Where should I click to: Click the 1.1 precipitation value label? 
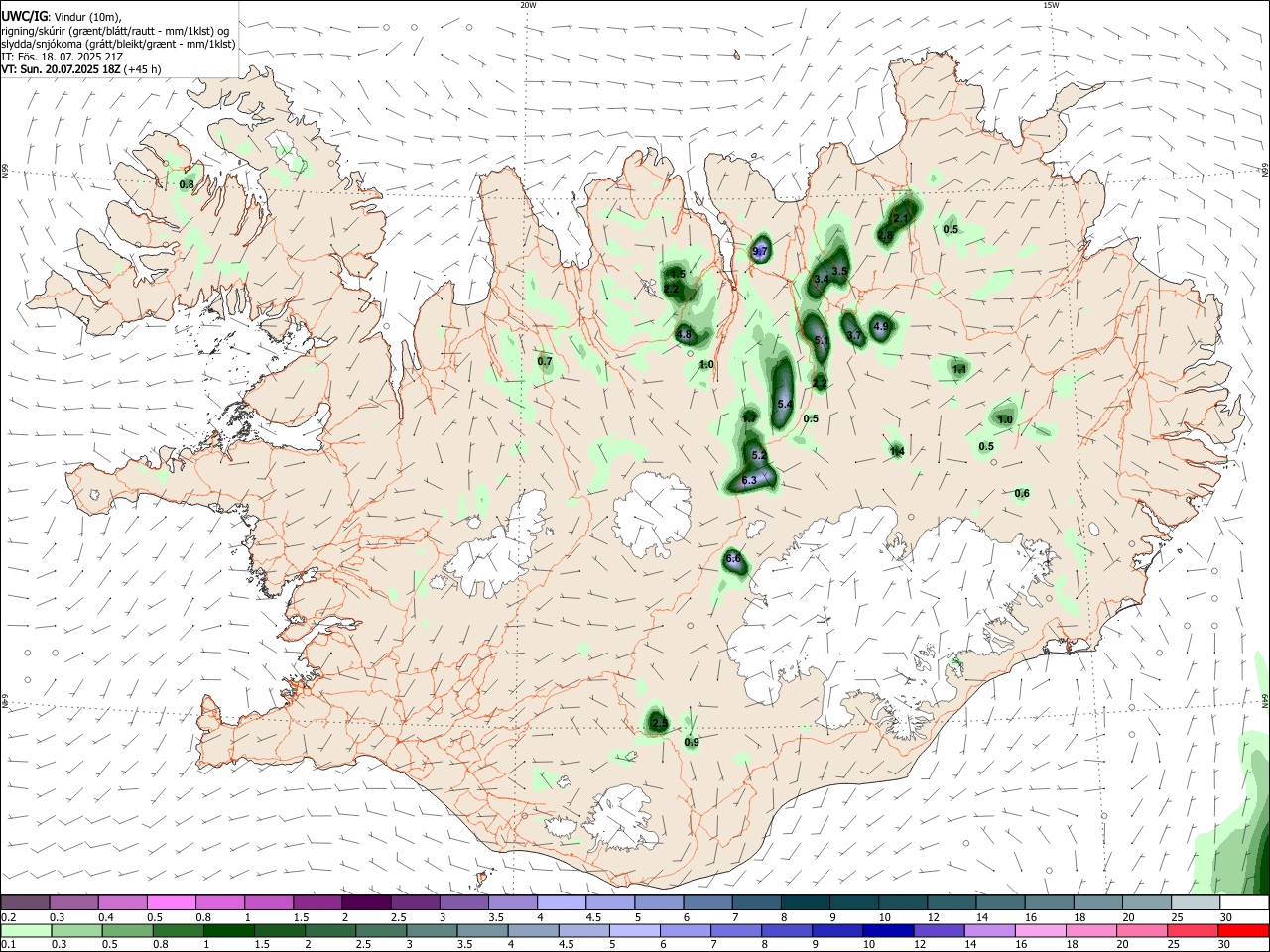click(x=959, y=369)
